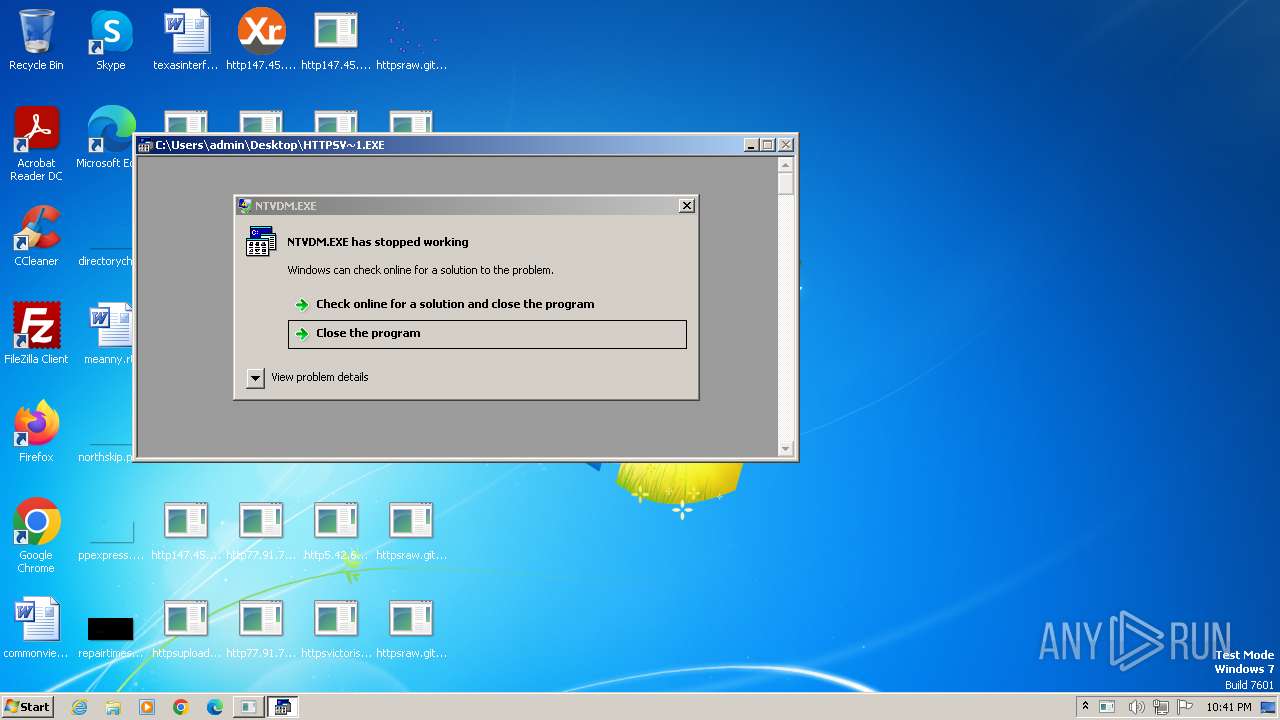The height and width of the screenshot is (720, 1280).
Task: Select the meanny Word document icon
Action: click(108, 334)
